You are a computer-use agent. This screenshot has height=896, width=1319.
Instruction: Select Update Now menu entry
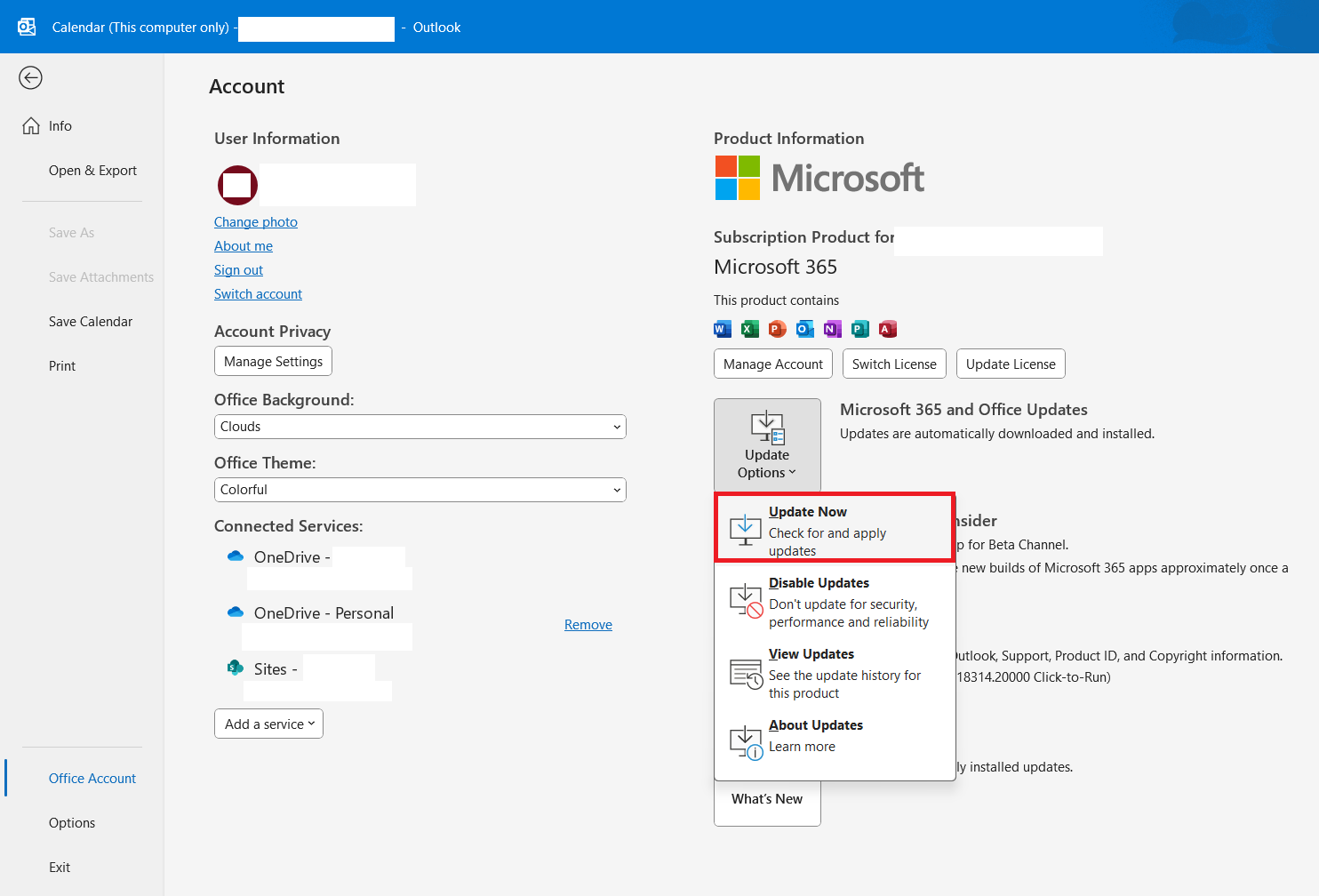pyautogui.click(x=835, y=528)
